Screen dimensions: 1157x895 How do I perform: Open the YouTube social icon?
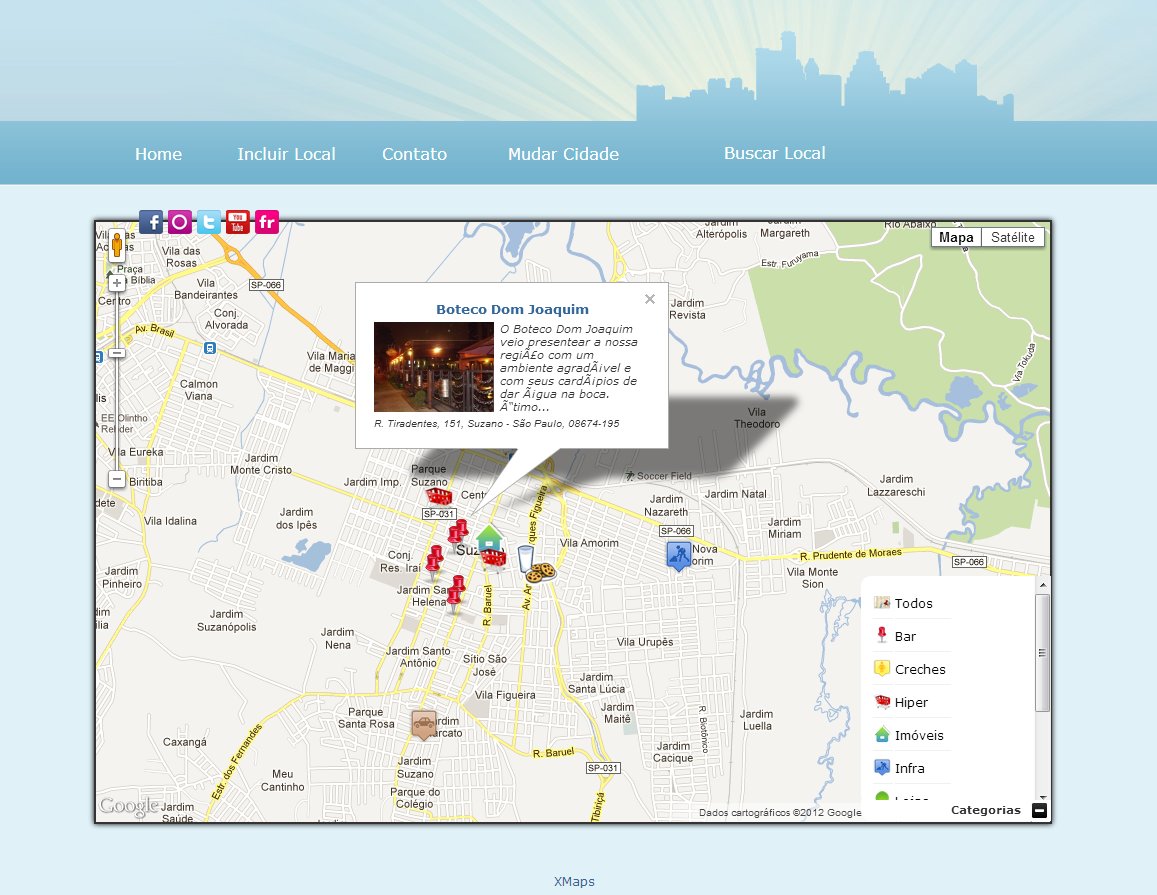click(x=238, y=221)
